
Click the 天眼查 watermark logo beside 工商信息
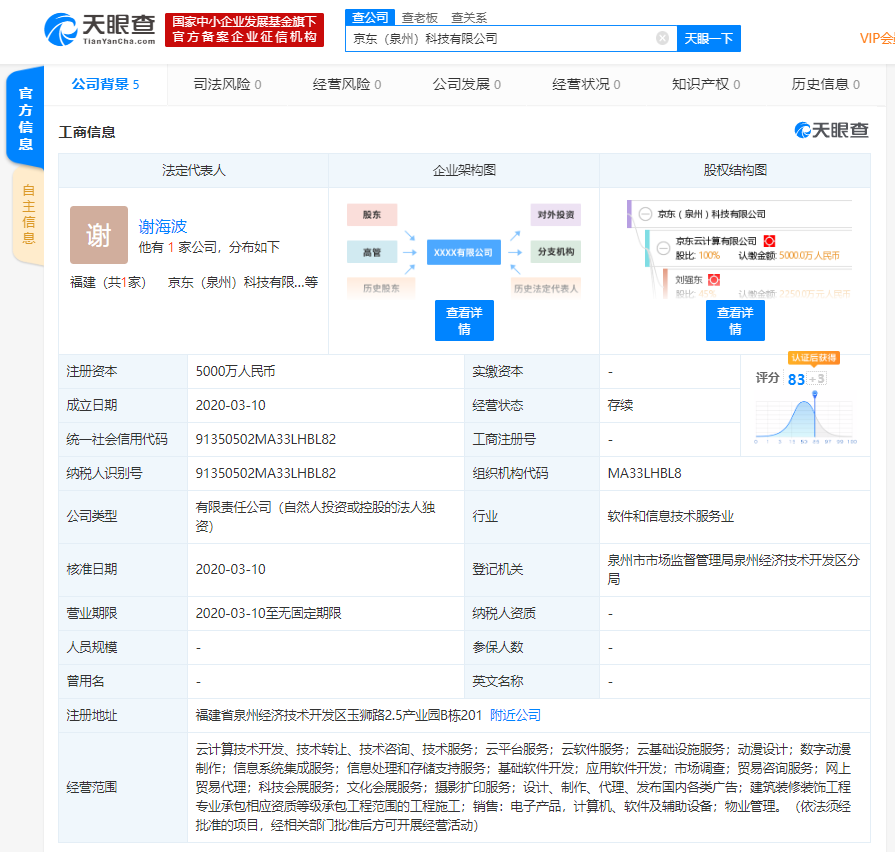pyautogui.click(x=831, y=130)
